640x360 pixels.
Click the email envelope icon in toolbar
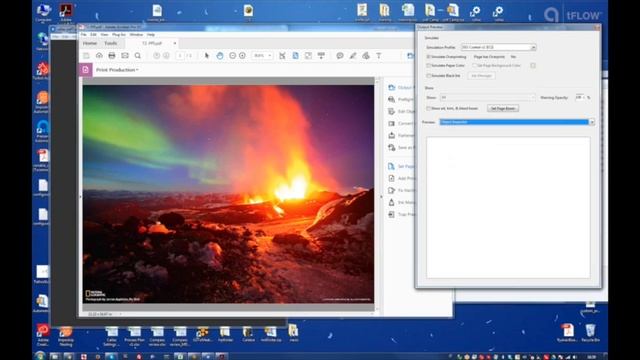tap(125, 56)
